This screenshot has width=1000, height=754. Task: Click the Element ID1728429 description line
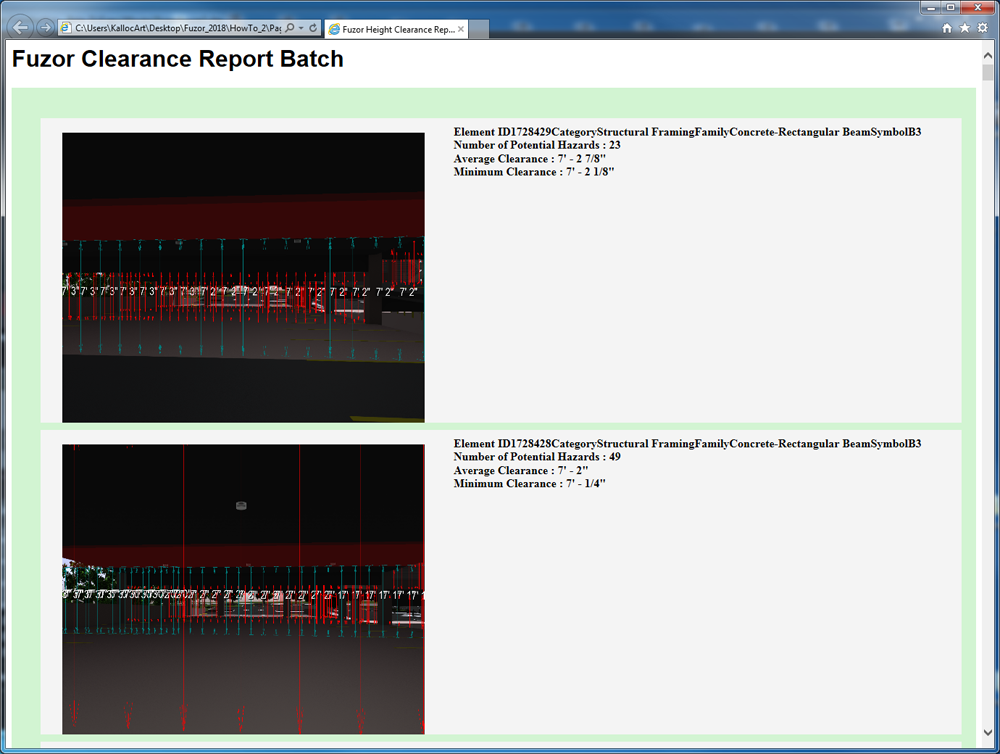[x=688, y=132]
